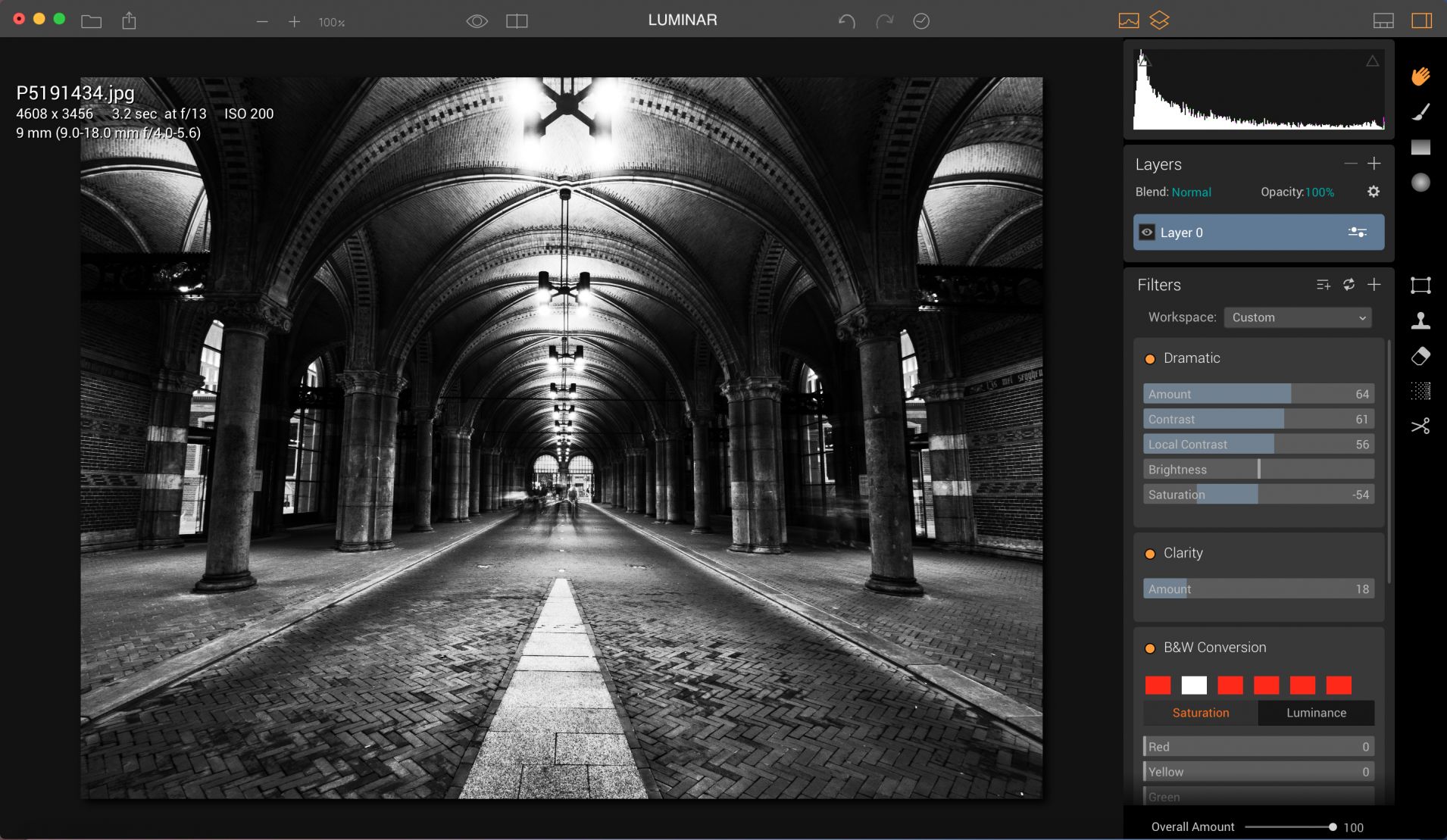Add a new layer with plus button

tap(1374, 164)
